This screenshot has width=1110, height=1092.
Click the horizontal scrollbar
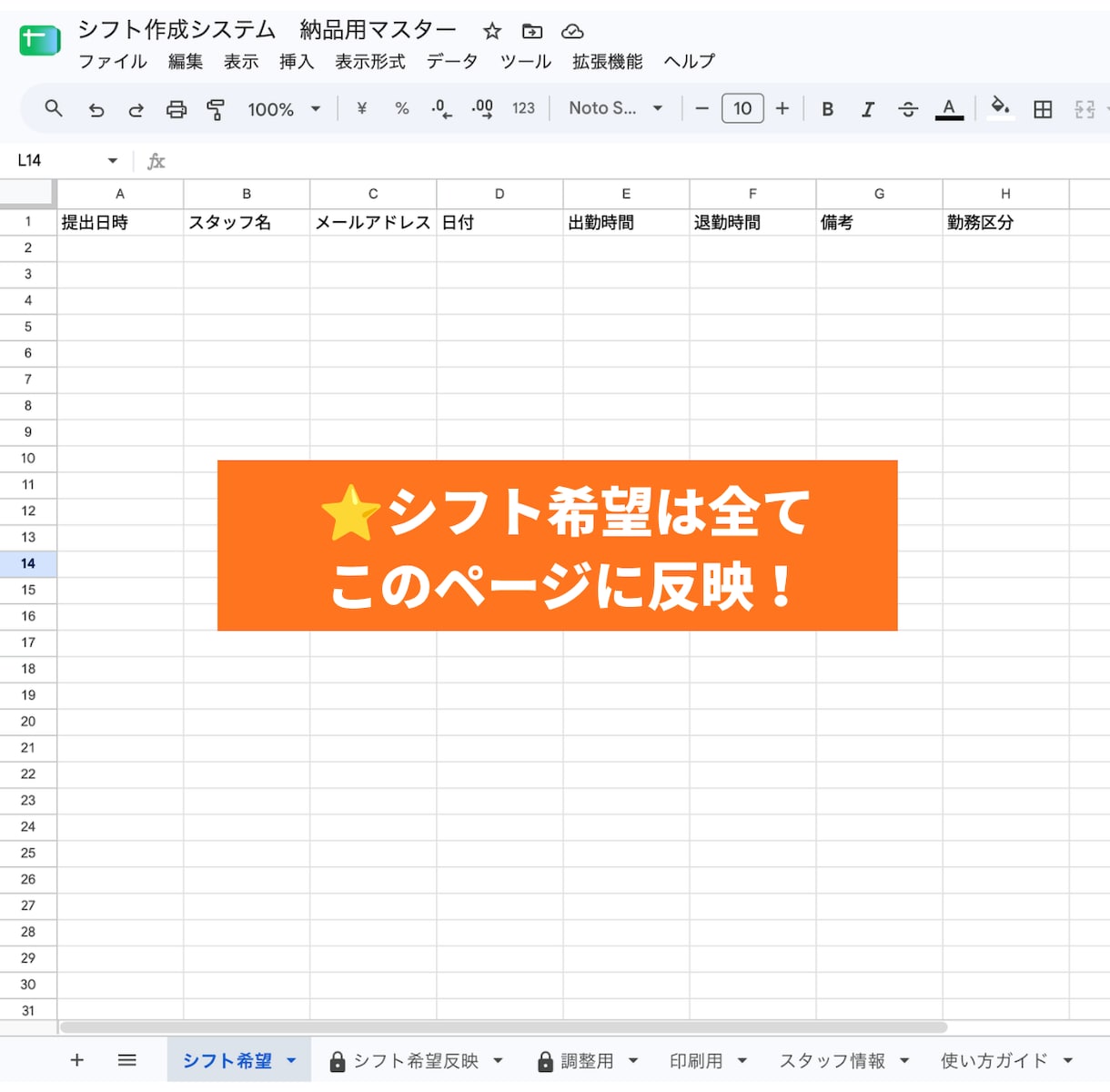click(x=503, y=1027)
